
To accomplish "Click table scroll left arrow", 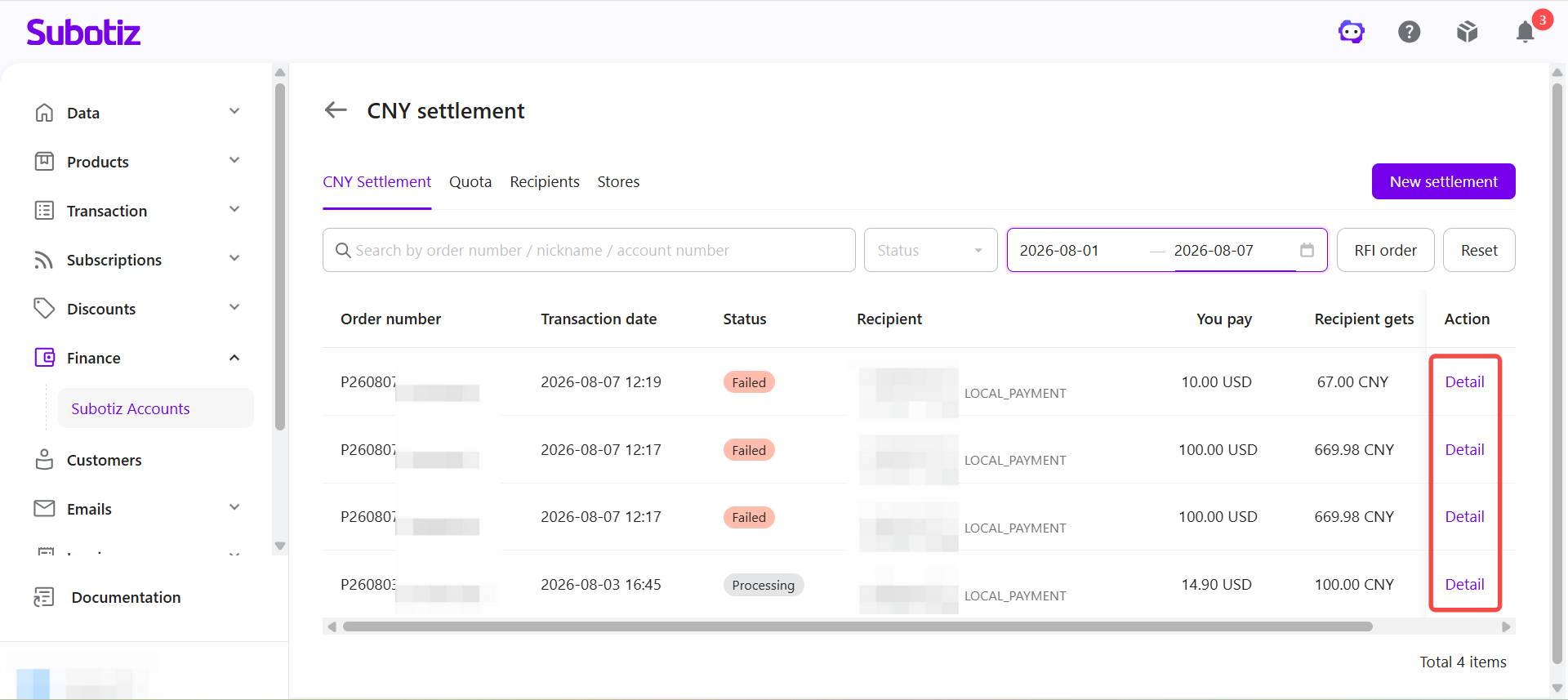I will tap(331, 626).
